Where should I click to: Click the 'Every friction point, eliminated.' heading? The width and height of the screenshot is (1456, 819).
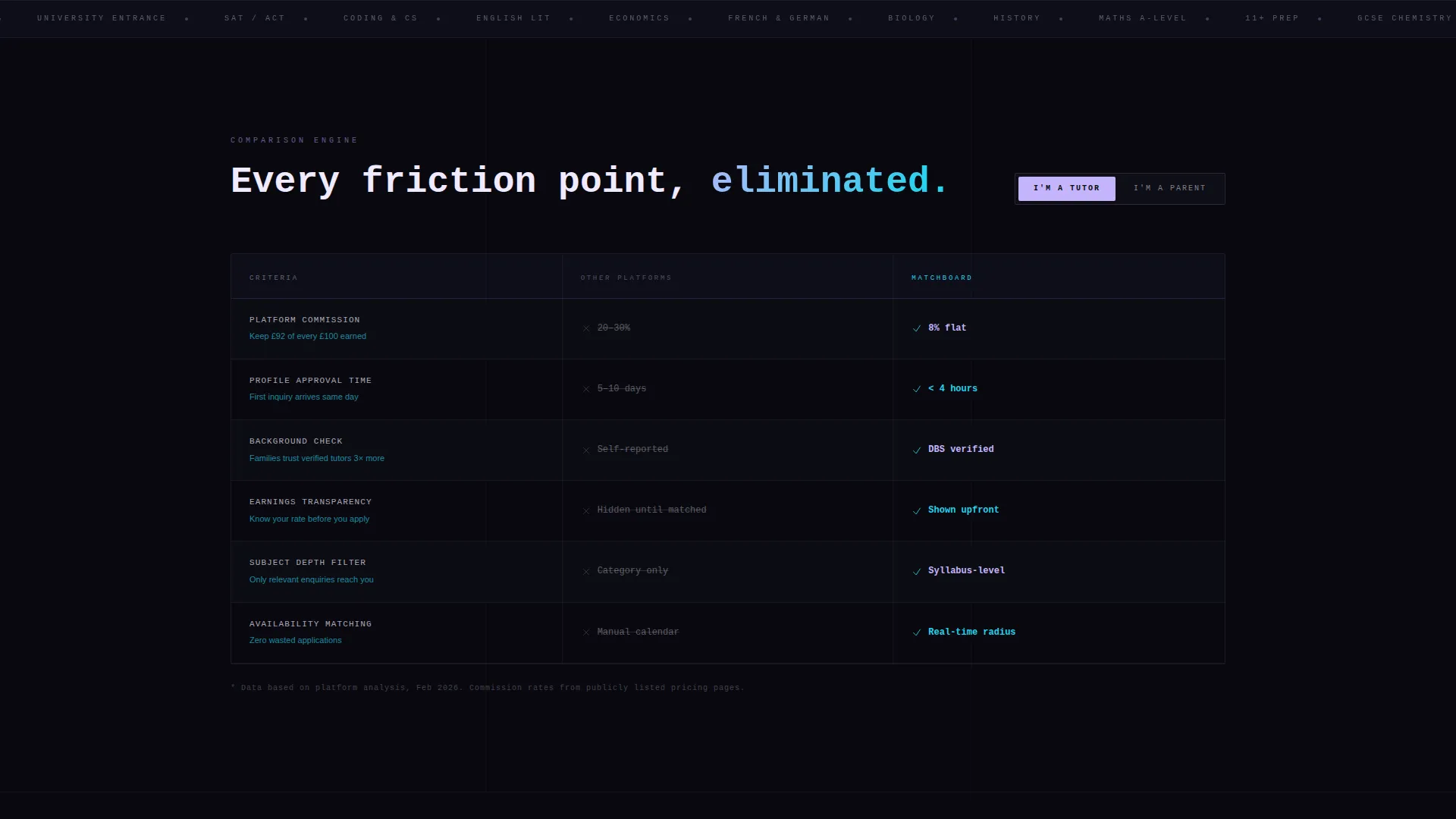(589, 181)
